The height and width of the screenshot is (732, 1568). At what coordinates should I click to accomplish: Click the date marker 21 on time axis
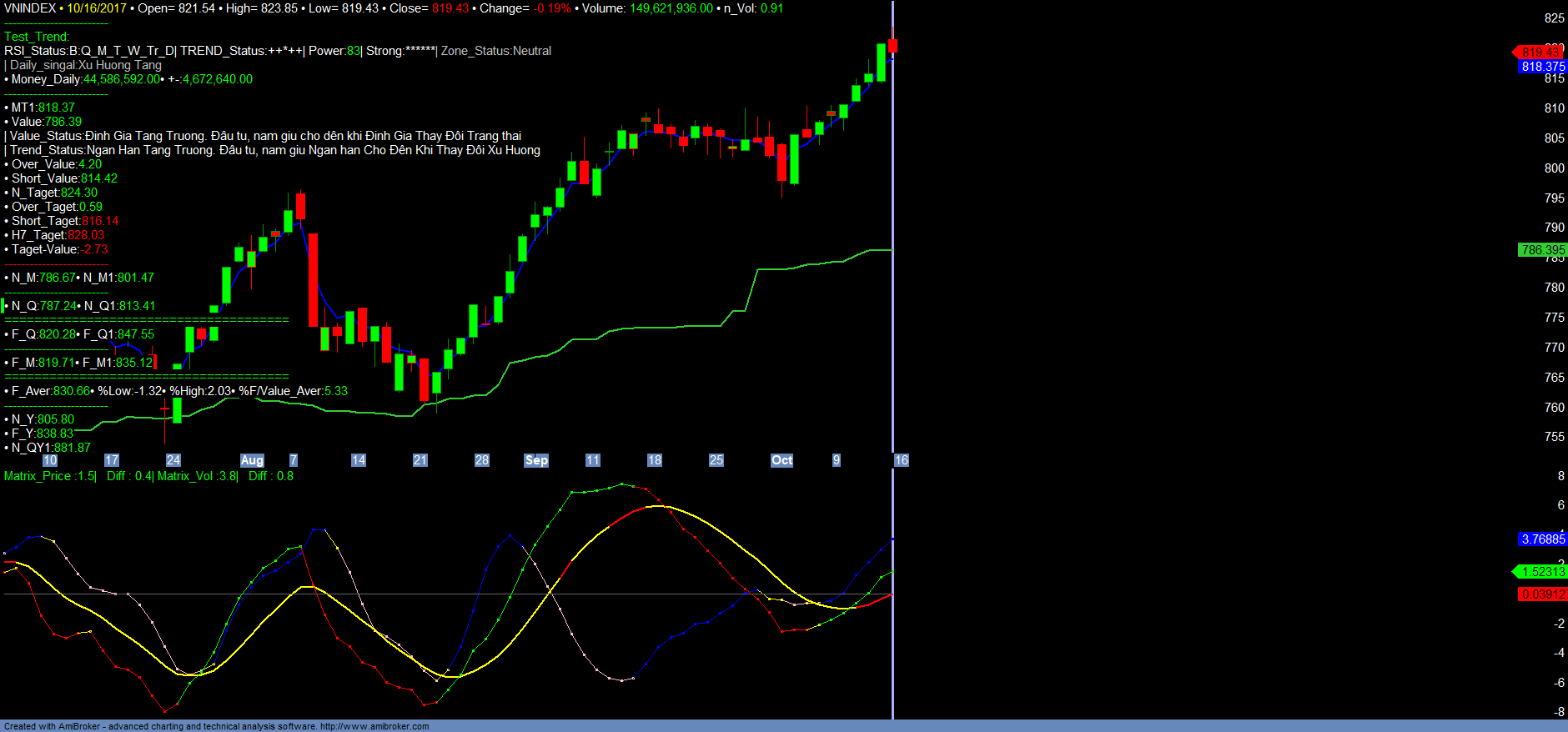pyautogui.click(x=420, y=460)
